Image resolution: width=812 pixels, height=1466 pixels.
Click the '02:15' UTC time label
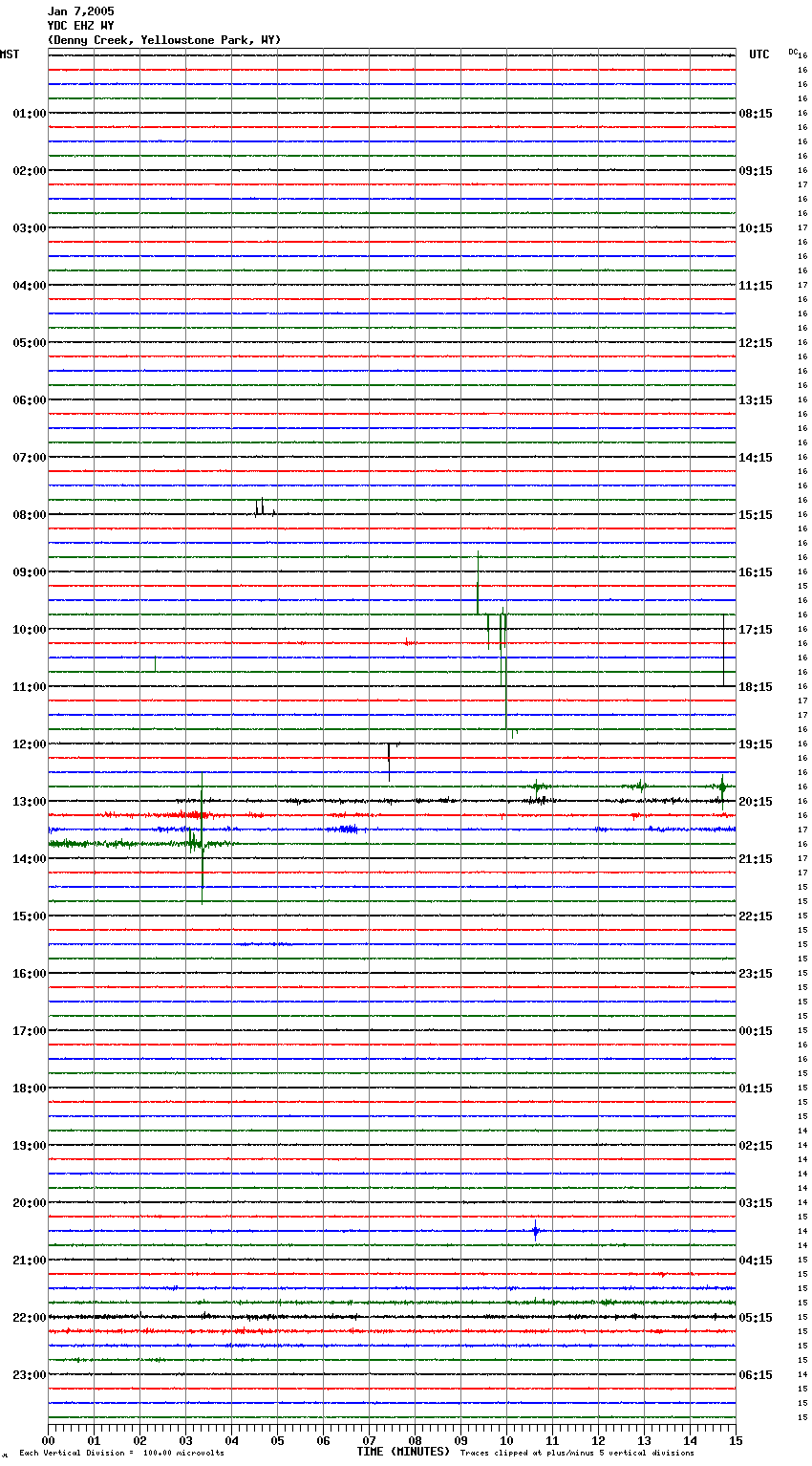coord(756,1146)
